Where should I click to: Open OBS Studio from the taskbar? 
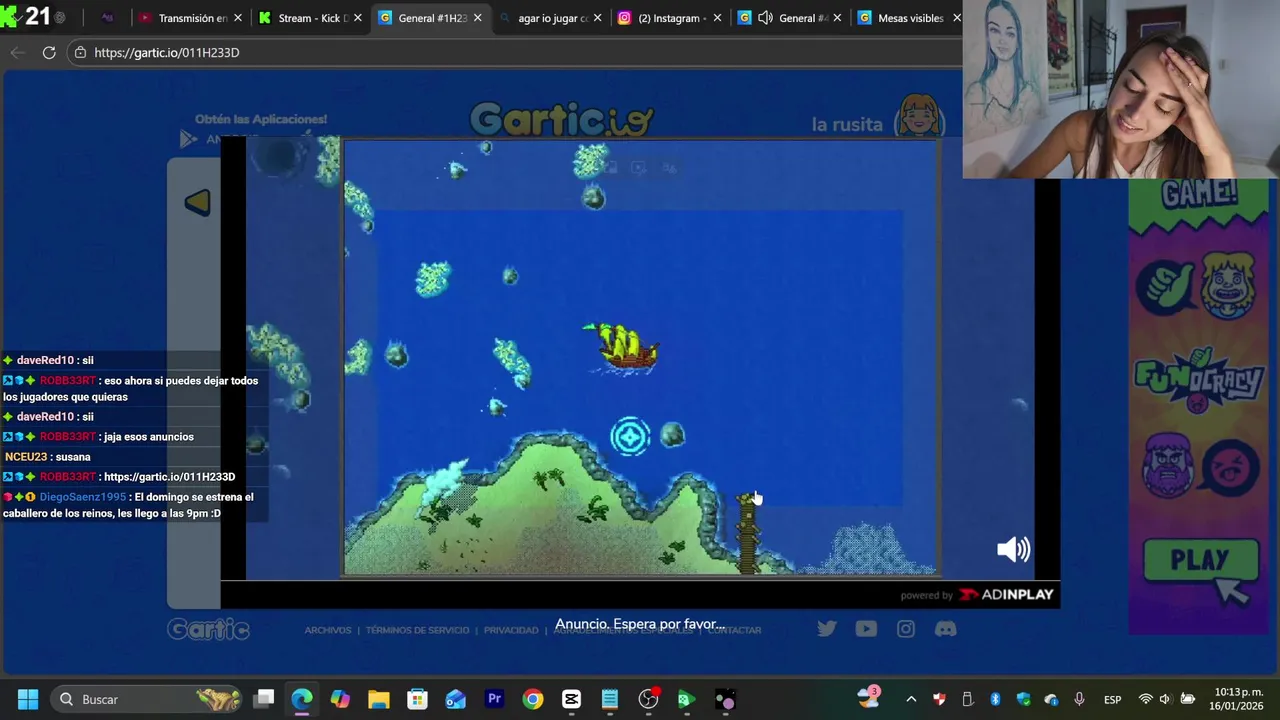point(648,699)
